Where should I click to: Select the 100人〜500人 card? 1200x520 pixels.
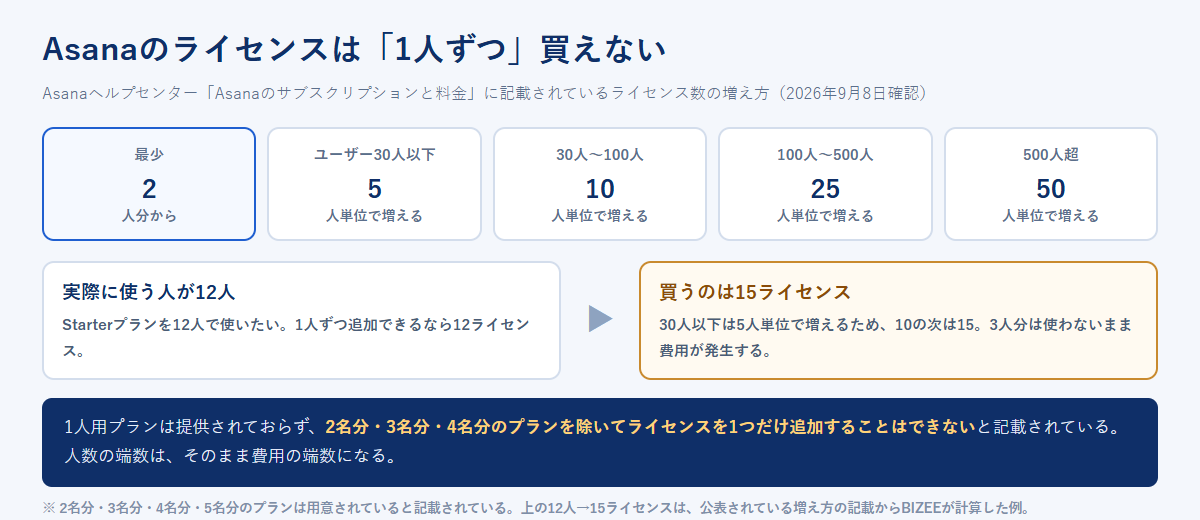(x=825, y=184)
